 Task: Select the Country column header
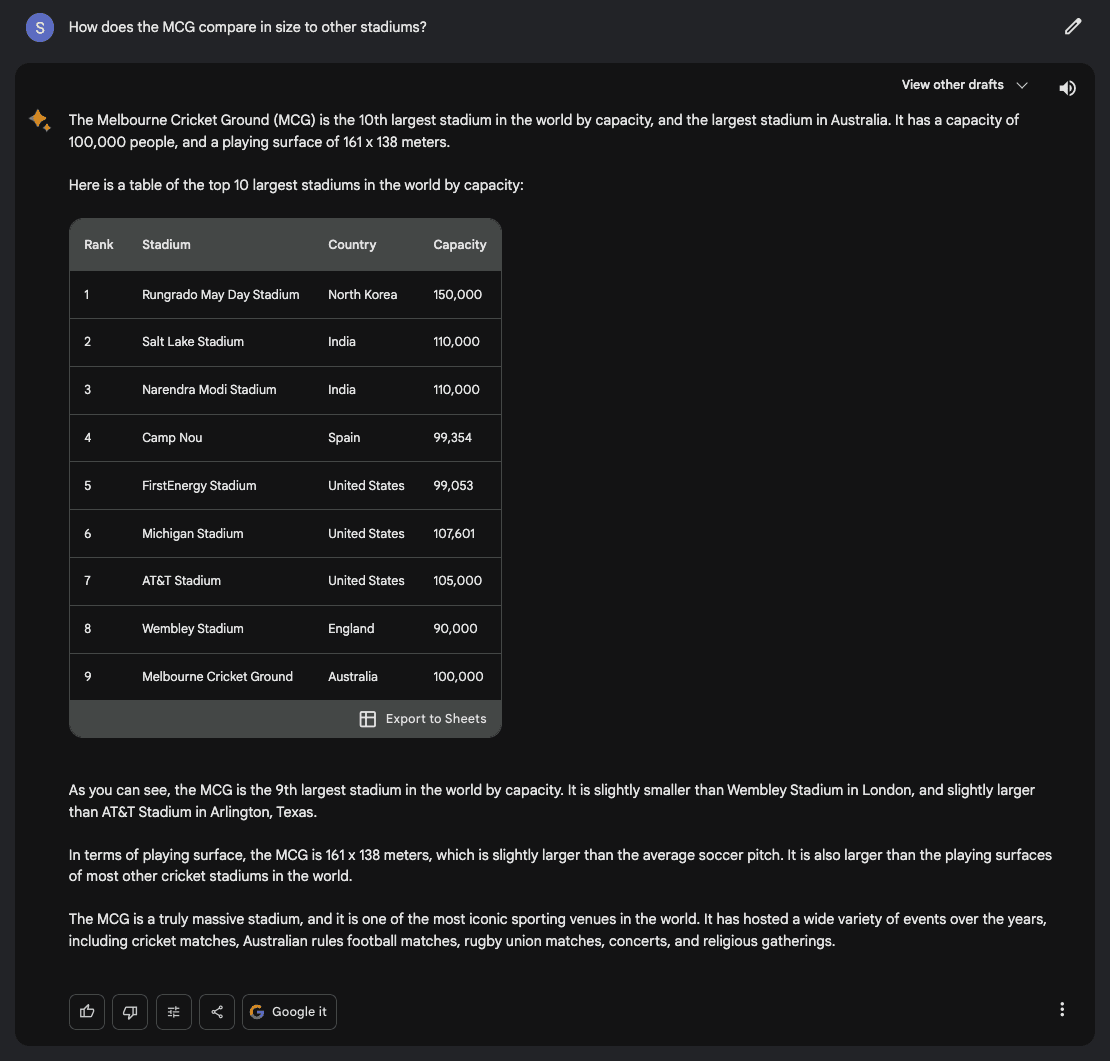(x=352, y=245)
